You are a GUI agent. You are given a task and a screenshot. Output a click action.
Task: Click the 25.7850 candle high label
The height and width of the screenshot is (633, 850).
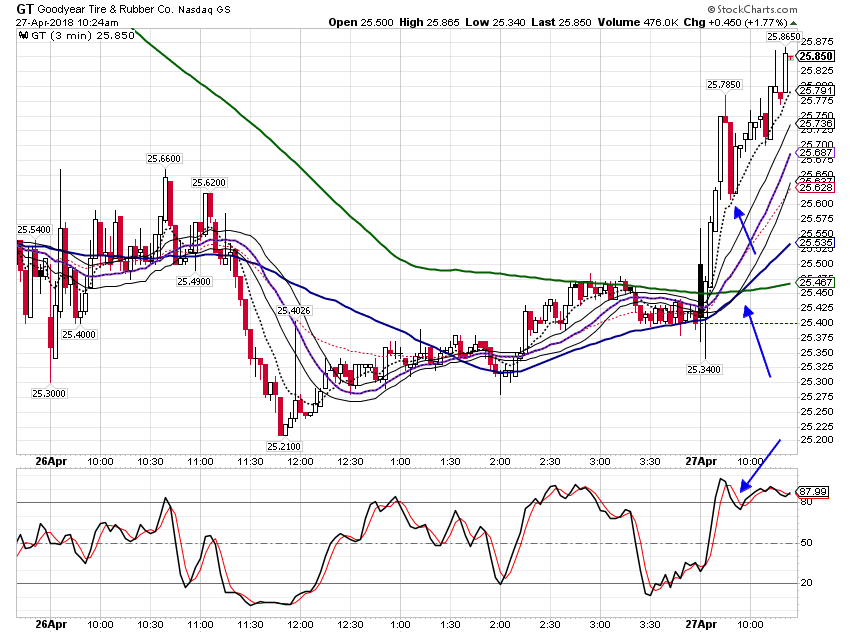pos(724,85)
